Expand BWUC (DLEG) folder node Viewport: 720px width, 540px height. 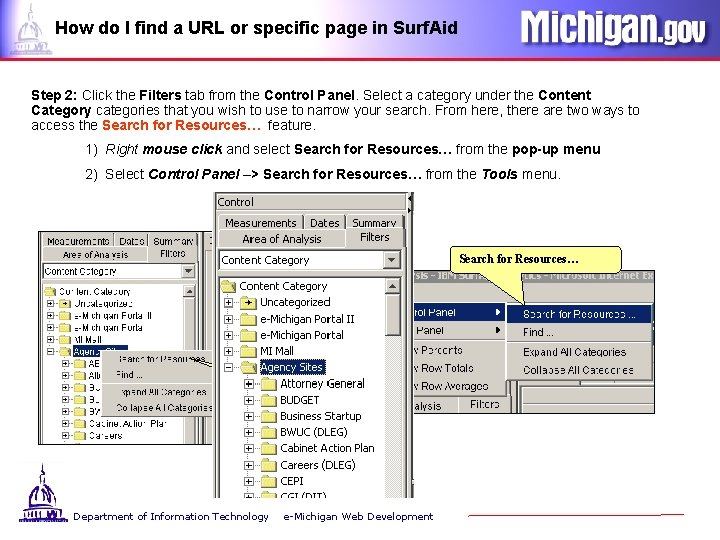point(248,432)
